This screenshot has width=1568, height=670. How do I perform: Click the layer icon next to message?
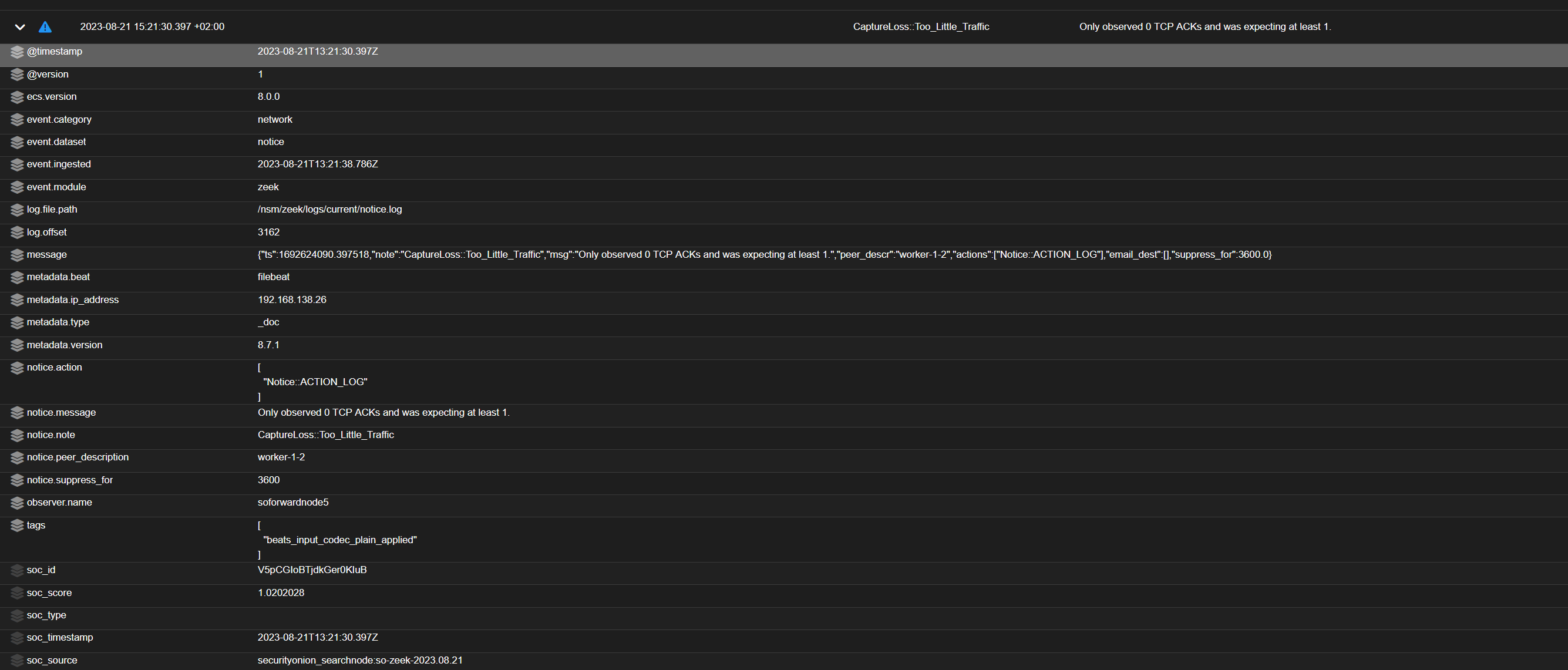point(16,254)
